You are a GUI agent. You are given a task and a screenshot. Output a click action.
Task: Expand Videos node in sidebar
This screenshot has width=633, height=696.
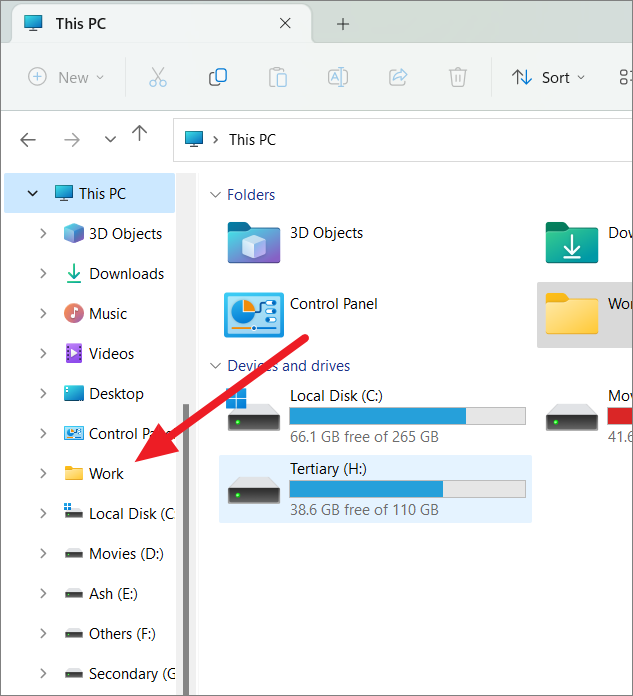[x=43, y=353]
